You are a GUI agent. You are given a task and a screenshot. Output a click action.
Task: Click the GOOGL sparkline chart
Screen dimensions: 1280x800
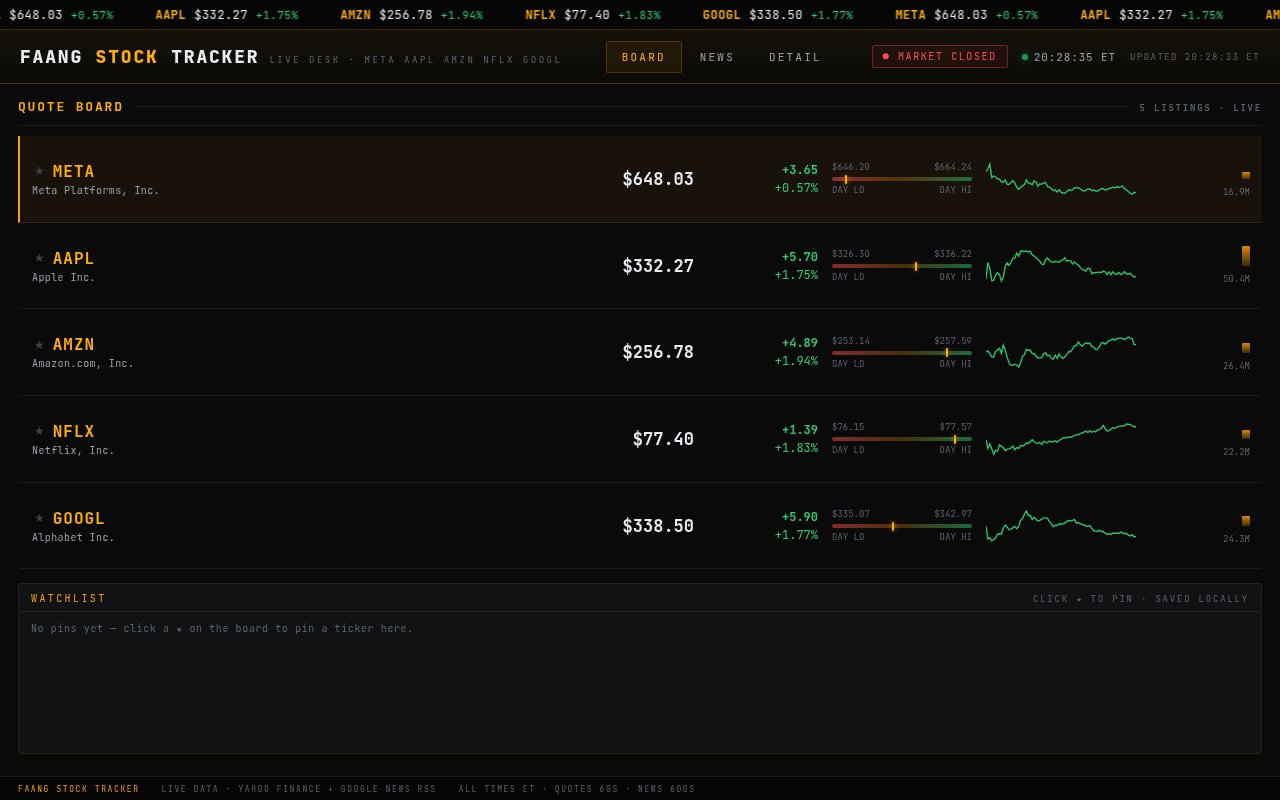[x=1061, y=526]
